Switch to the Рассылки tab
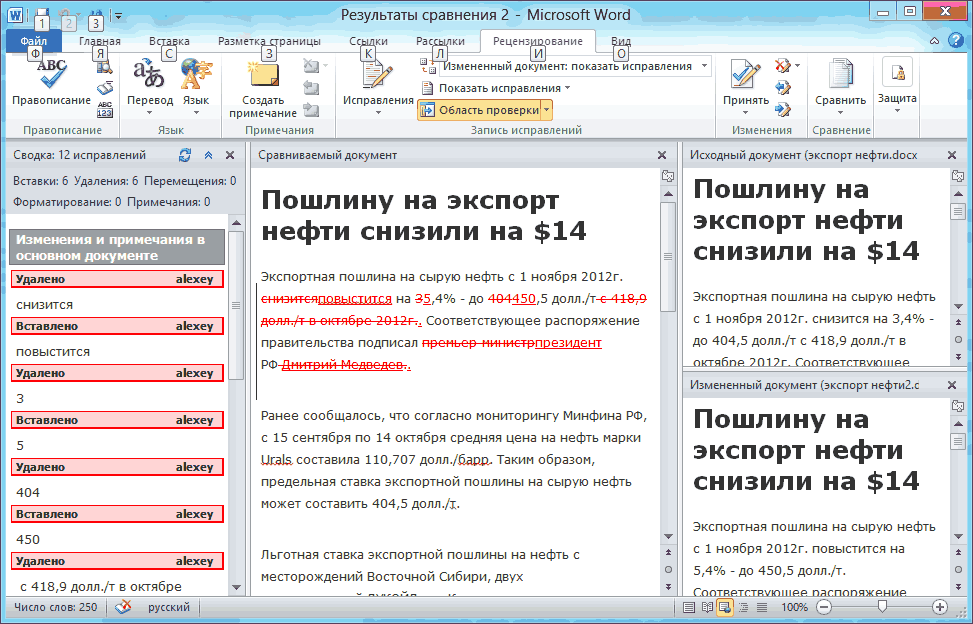Screen dimensions: 973x624 tap(440, 41)
